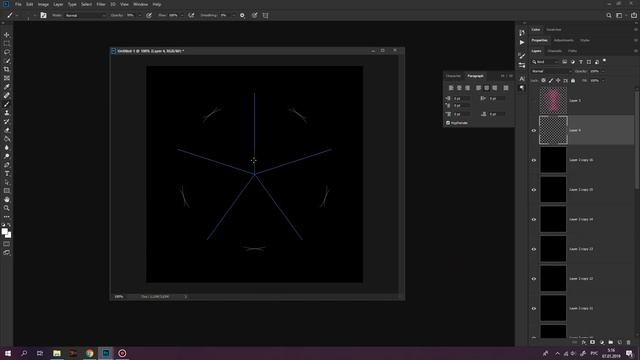This screenshot has width=640, height=360.
Task: Hide Layer 2 copy 31 eye icon
Action: pyautogui.click(x=533, y=308)
